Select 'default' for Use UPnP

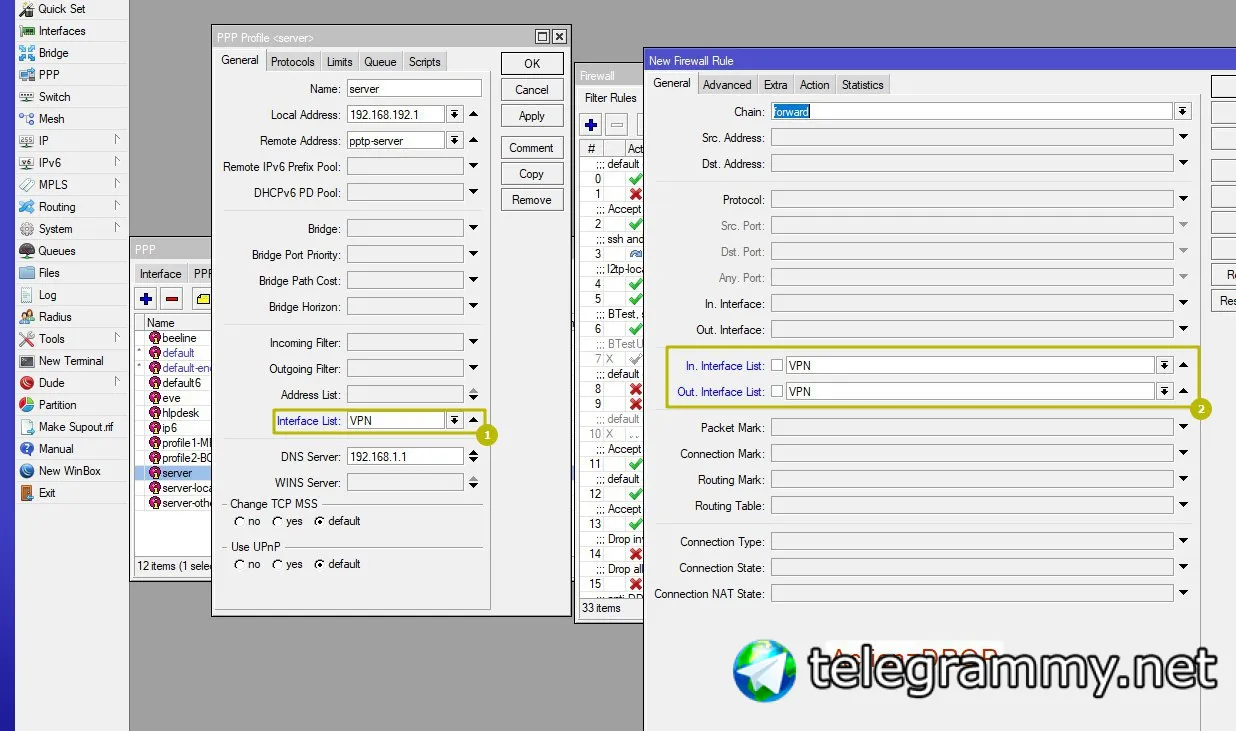point(319,565)
